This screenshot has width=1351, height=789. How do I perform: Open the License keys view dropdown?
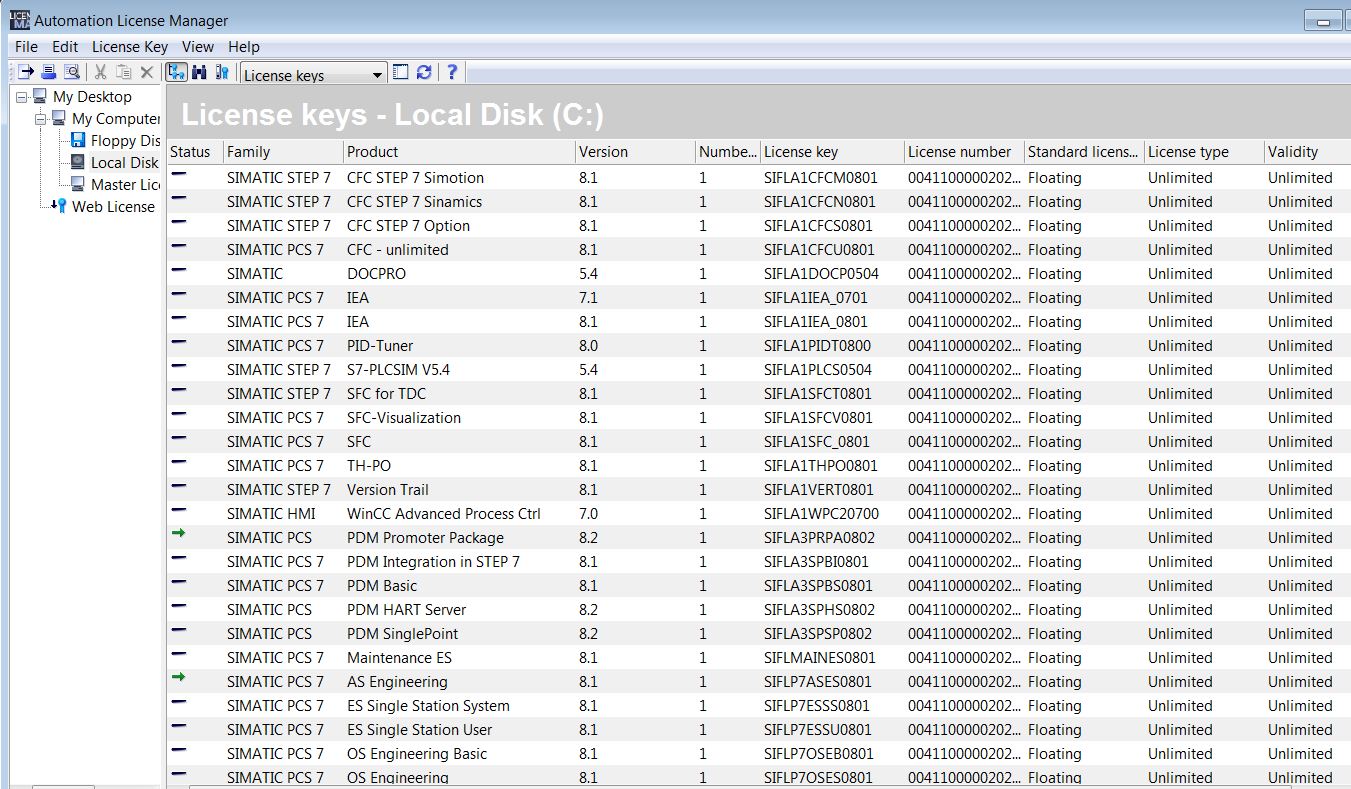(x=377, y=75)
